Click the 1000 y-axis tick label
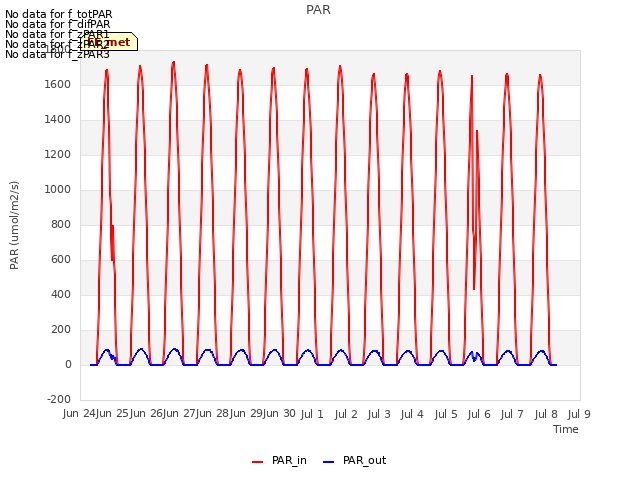This screenshot has height=480, width=640. (x=58, y=190)
